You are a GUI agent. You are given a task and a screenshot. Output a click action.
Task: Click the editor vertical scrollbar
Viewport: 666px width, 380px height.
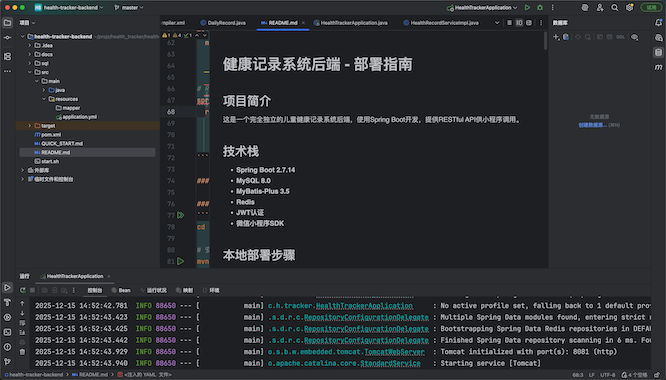[545, 42]
